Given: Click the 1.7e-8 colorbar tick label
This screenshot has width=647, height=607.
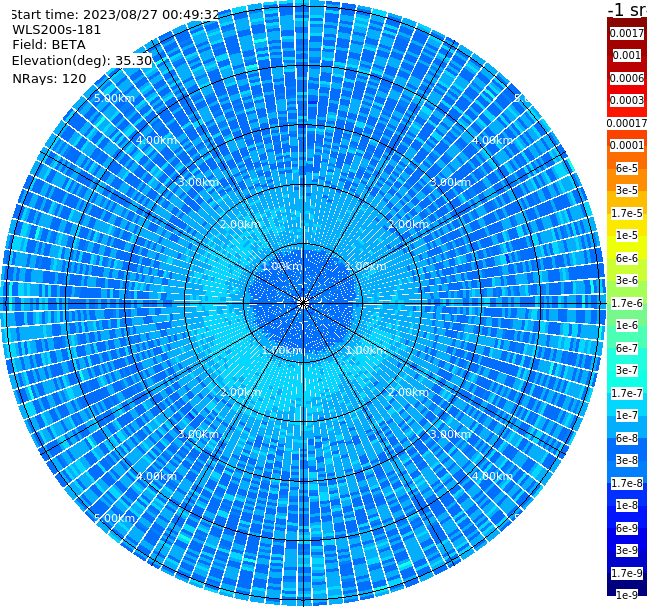Looking at the screenshot, I should point(627,483).
